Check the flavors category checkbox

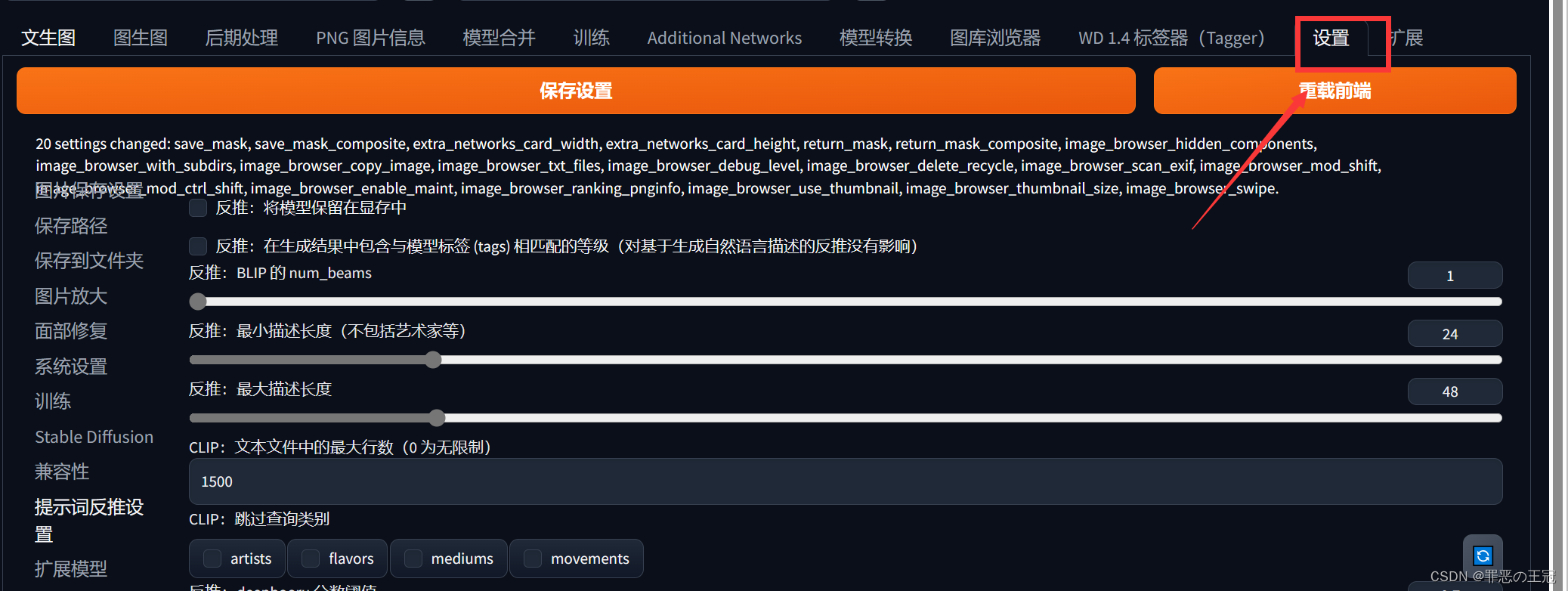pos(311,559)
